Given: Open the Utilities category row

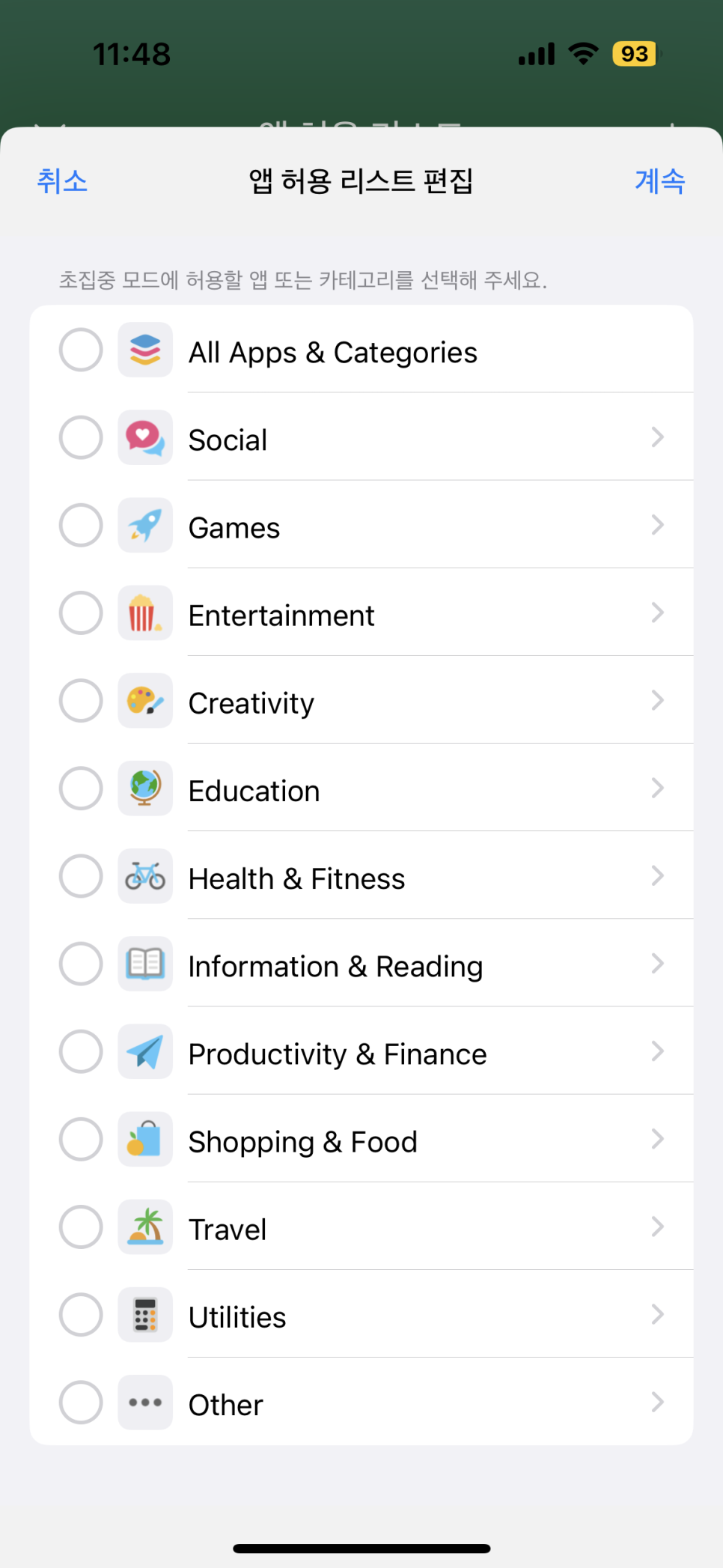Looking at the screenshot, I should [361, 1314].
